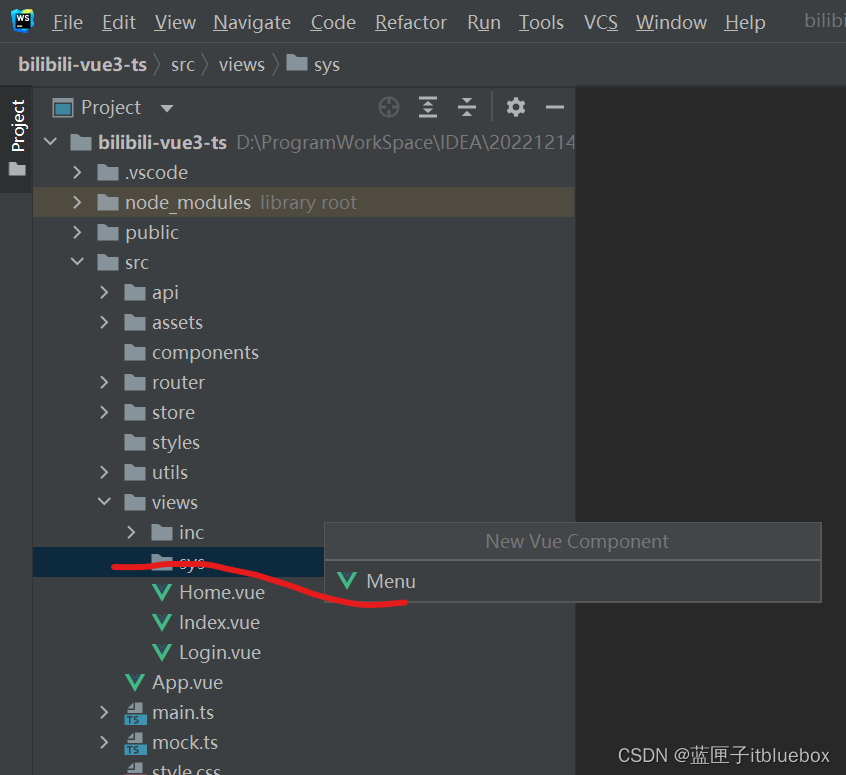
Task: Open Project panel settings gear
Action: [x=516, y=107]
